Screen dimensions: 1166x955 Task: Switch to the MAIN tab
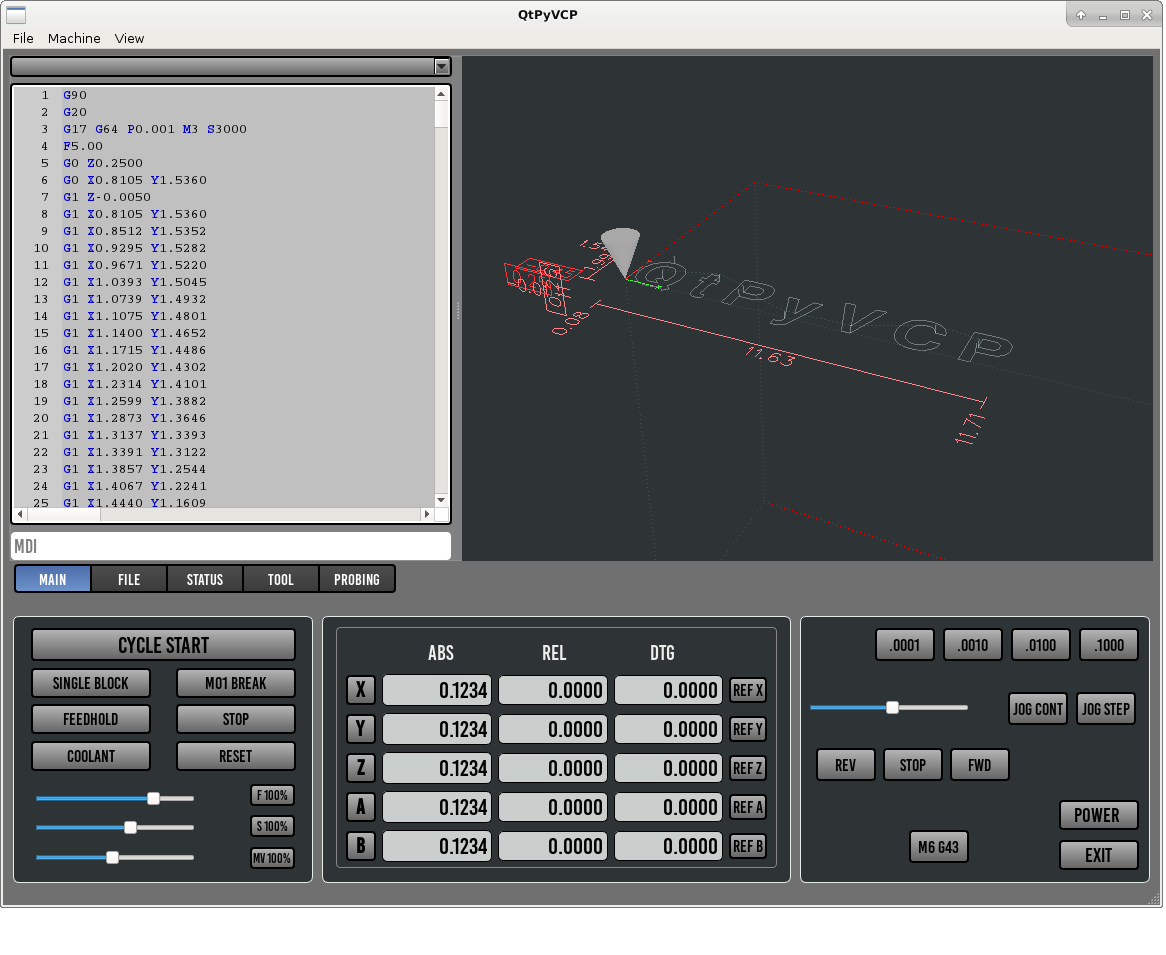[53, 579]
